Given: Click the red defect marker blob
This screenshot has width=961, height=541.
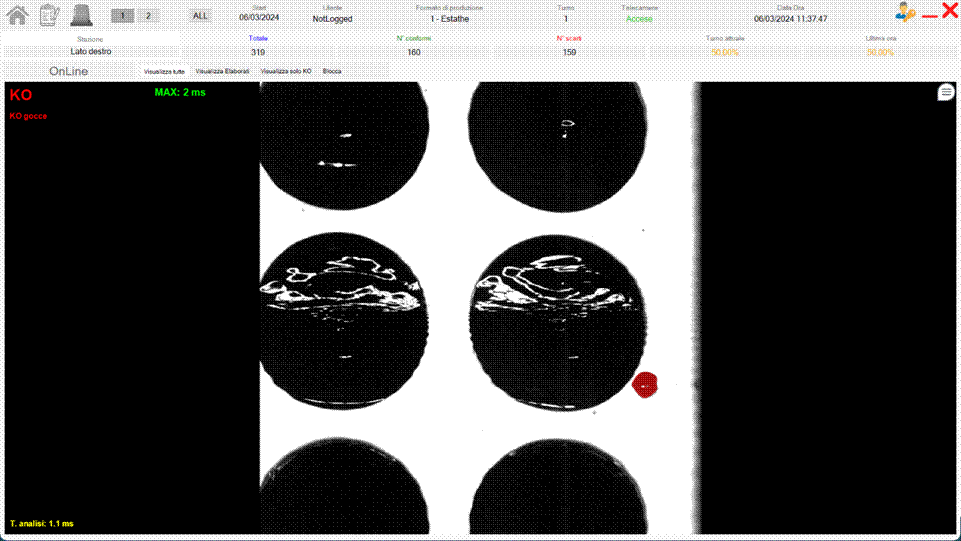Looking at the screenshot, I should pyautogui.click(x=647, y=384).
